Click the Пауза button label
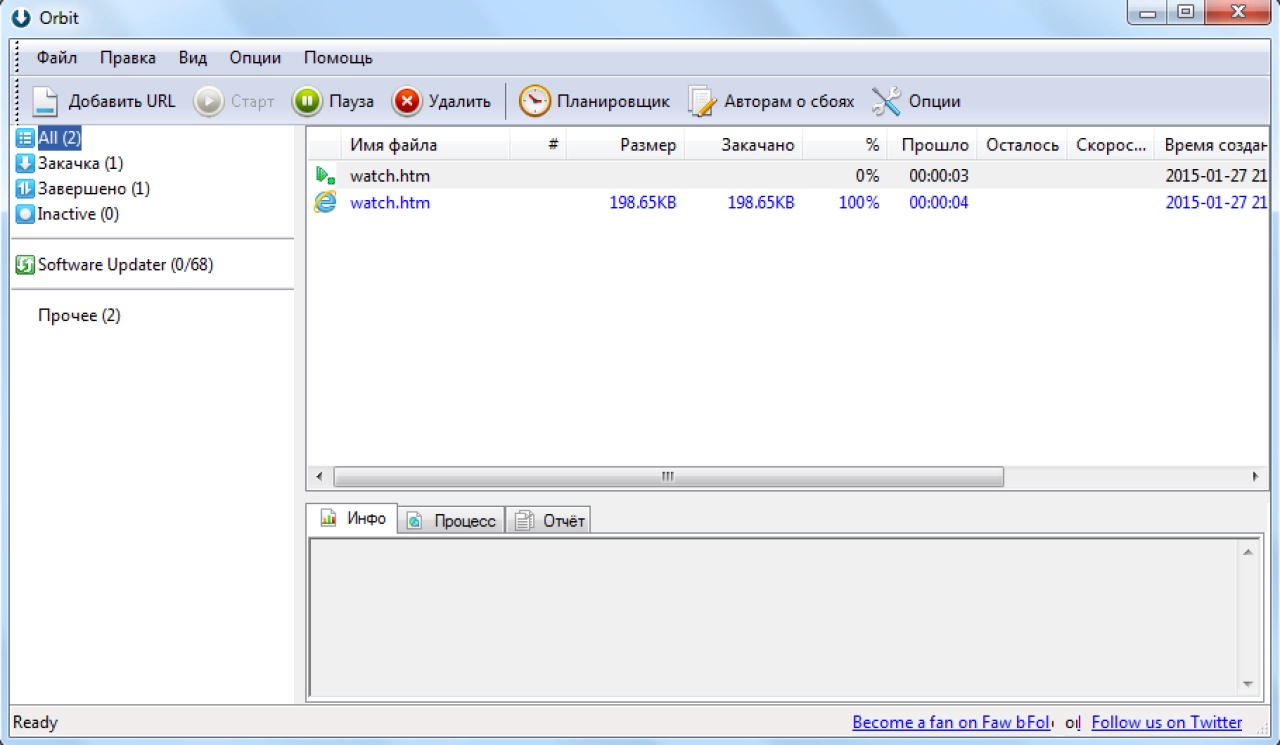This screenshot has height=745, width=1280. (x=351, y=101)
